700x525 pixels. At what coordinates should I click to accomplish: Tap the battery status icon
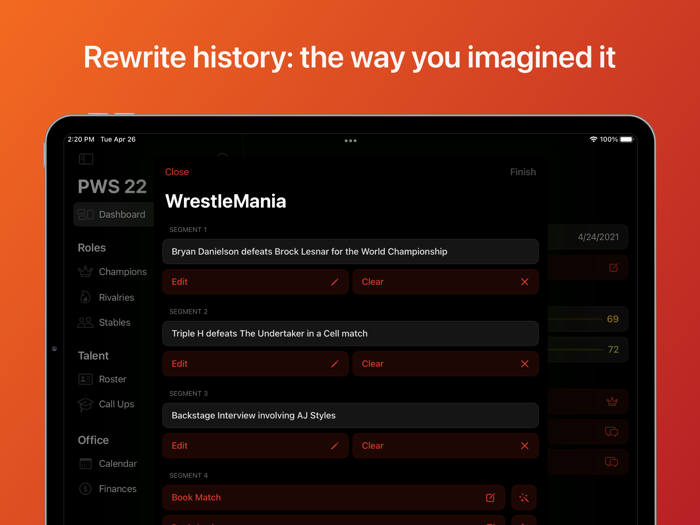point(627,139)
